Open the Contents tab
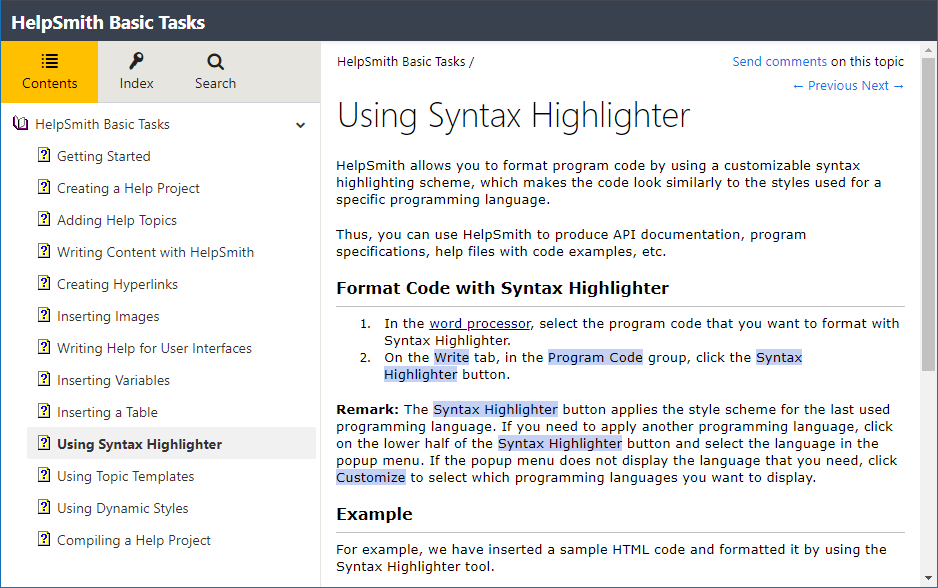 [49, 72]
